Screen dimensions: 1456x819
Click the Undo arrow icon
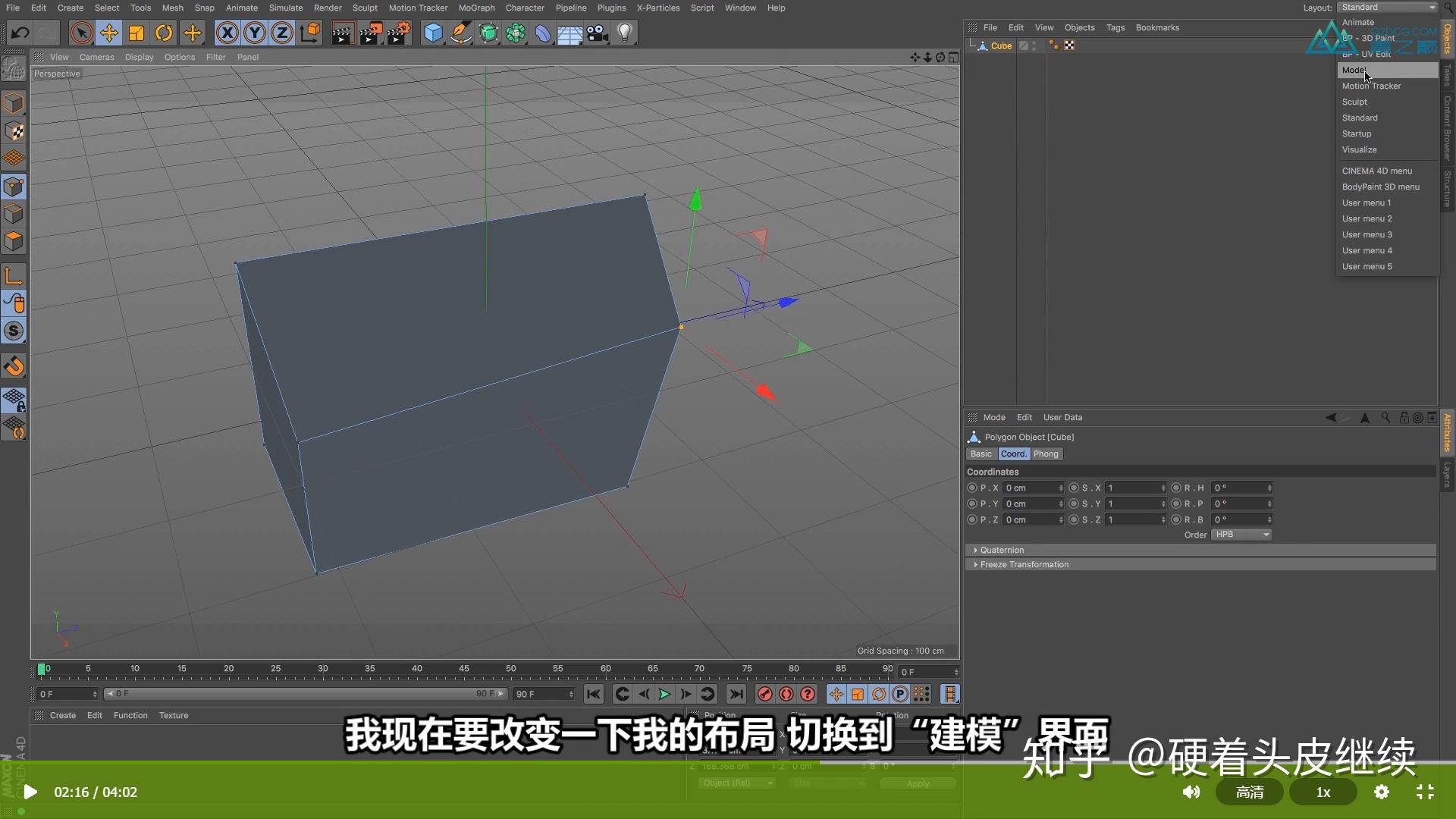[20, 33]
